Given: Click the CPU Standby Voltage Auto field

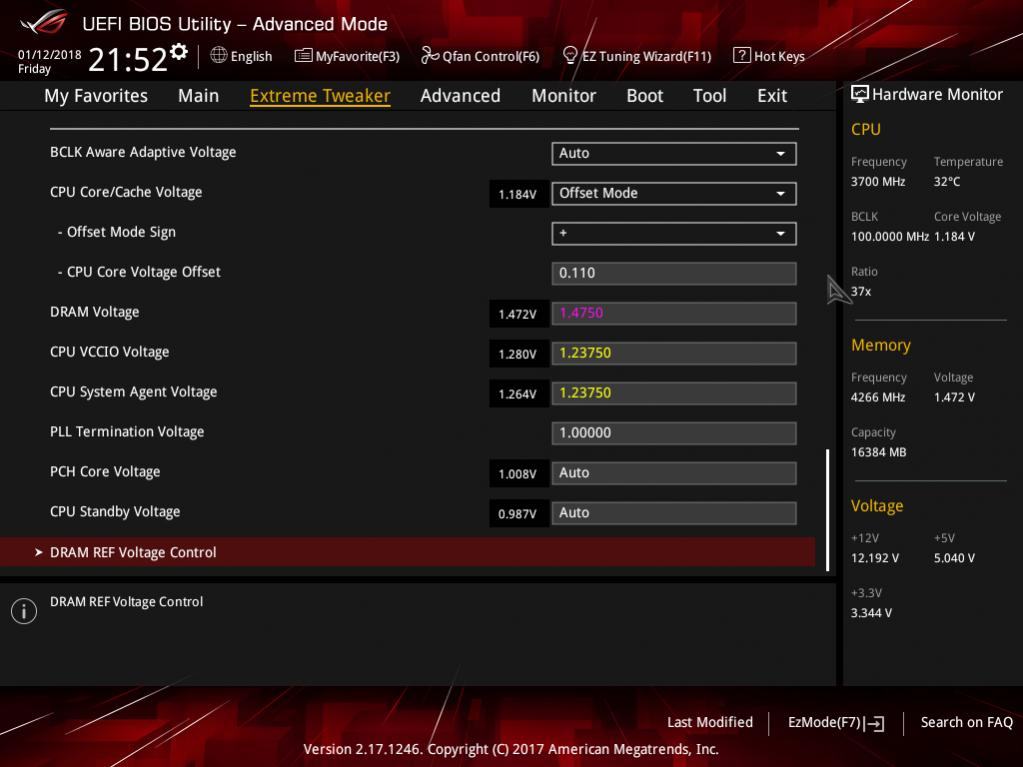Looking at the screenshot, I should (674, 513).
